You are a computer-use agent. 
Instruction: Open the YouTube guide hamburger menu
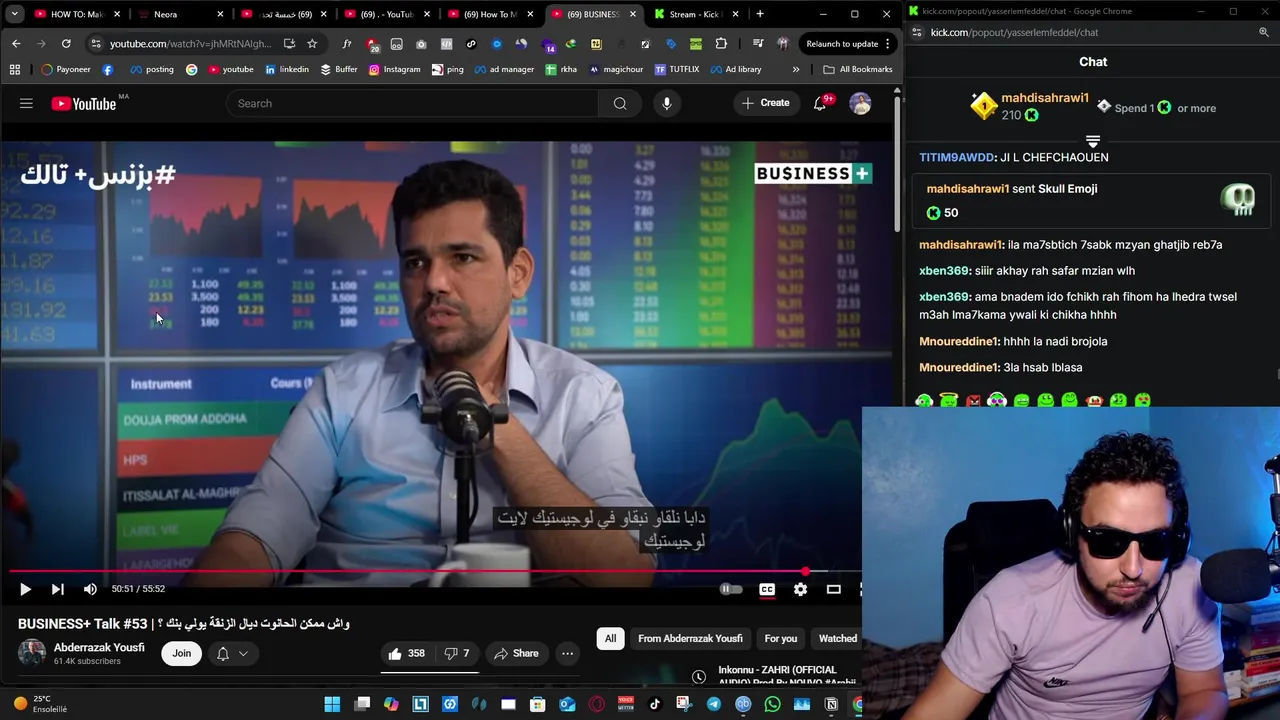26,103
